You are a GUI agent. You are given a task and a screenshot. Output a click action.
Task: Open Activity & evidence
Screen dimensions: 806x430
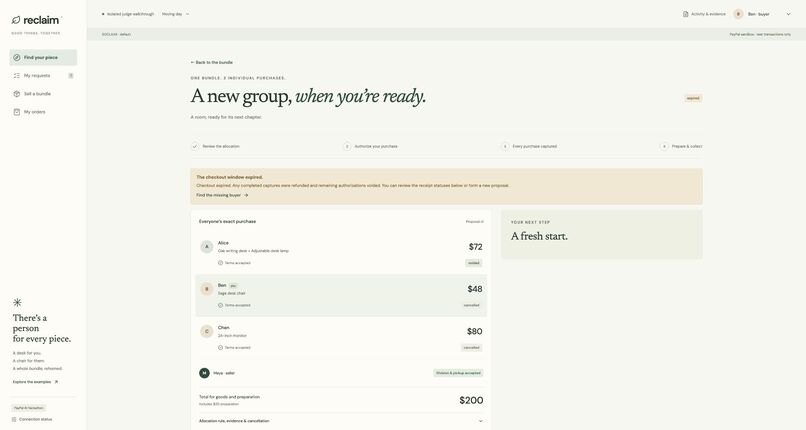(704, 14)
